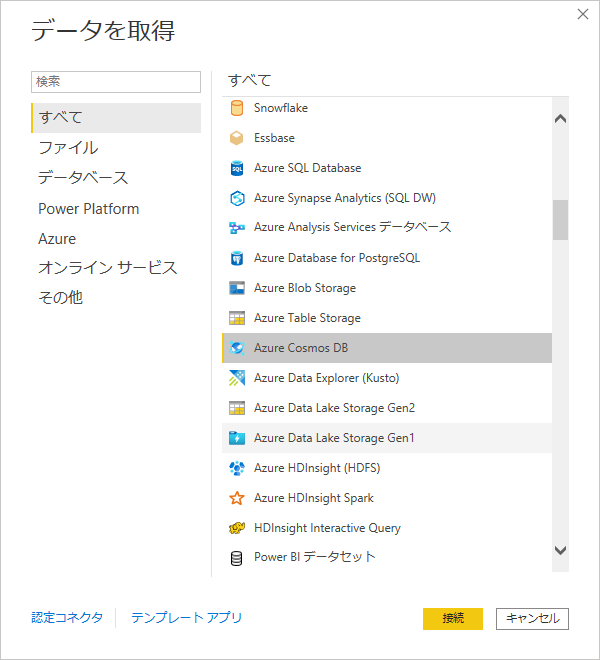
Task: Select the すべて category in the sidebar
Action: 116,118
